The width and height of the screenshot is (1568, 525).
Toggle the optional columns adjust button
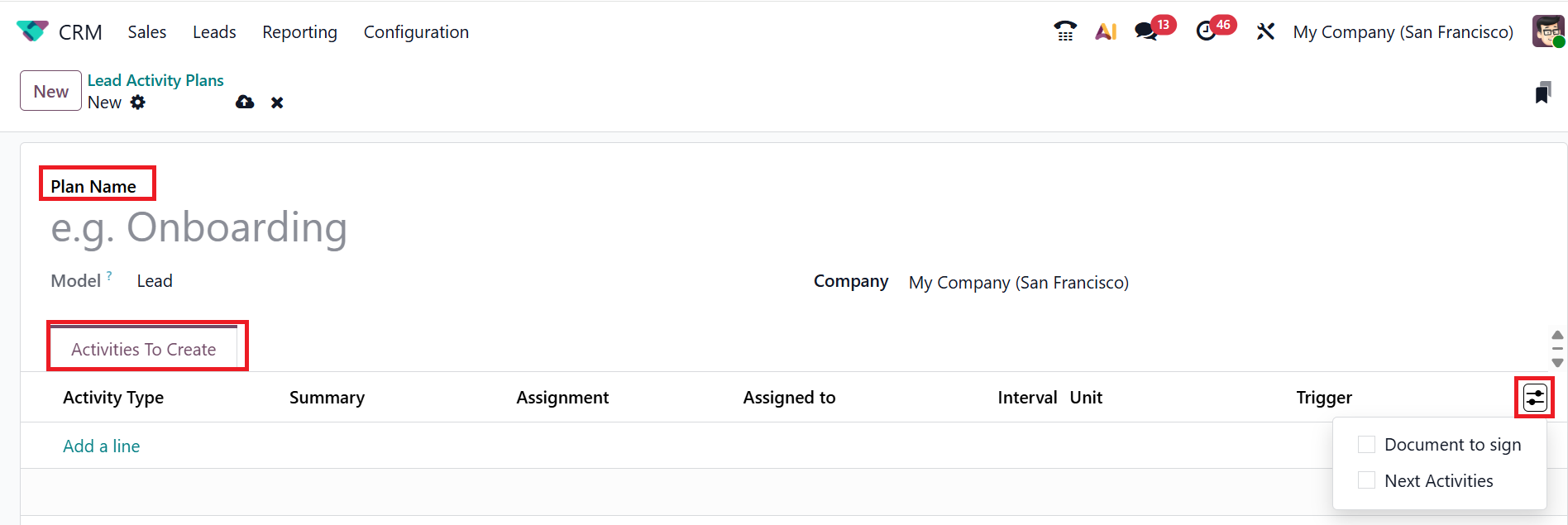point(1535,398)
